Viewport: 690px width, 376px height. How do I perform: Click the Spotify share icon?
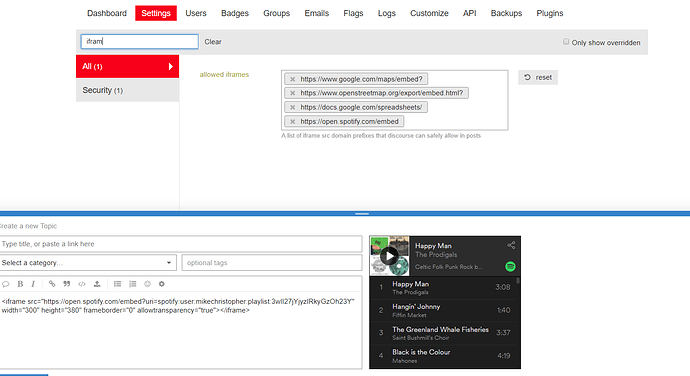click(511, 245)
